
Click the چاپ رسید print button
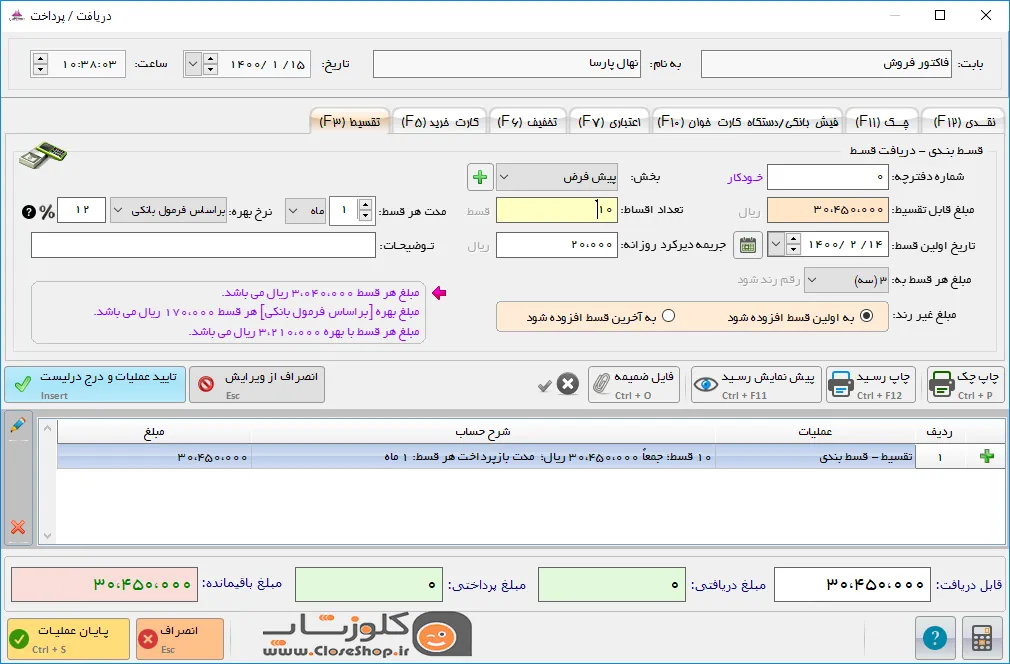[873, 384]
